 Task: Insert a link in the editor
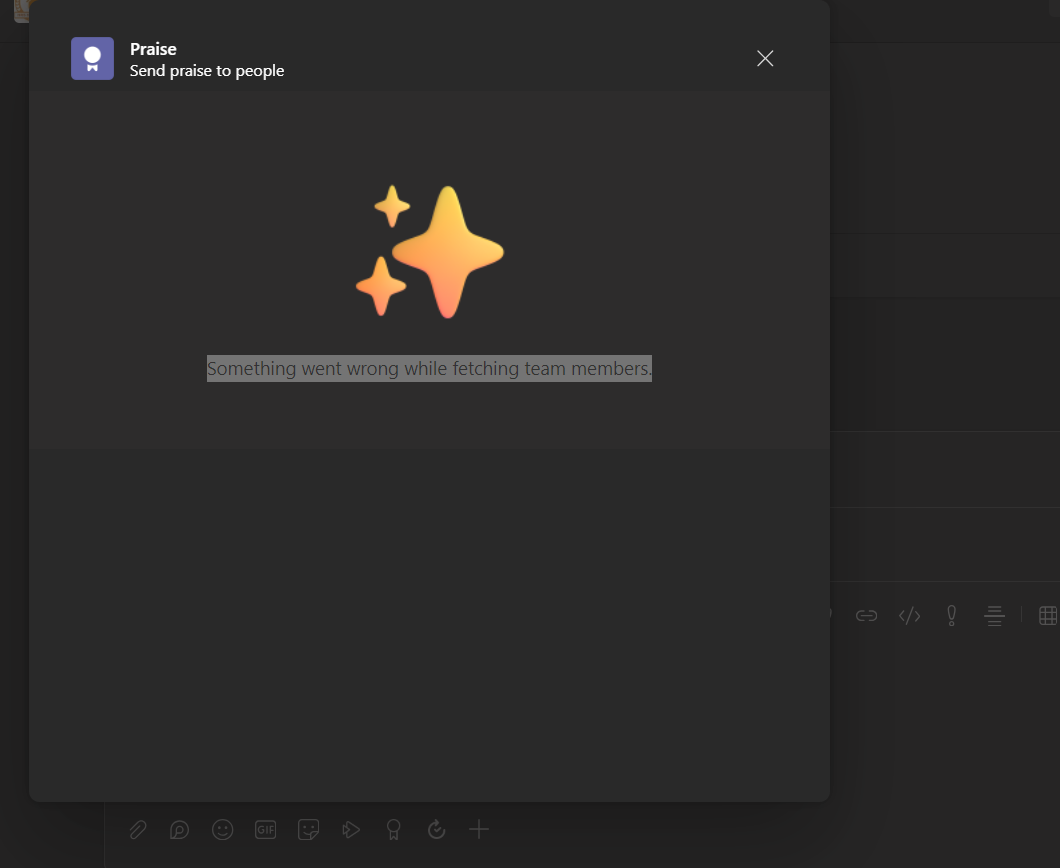866,615
